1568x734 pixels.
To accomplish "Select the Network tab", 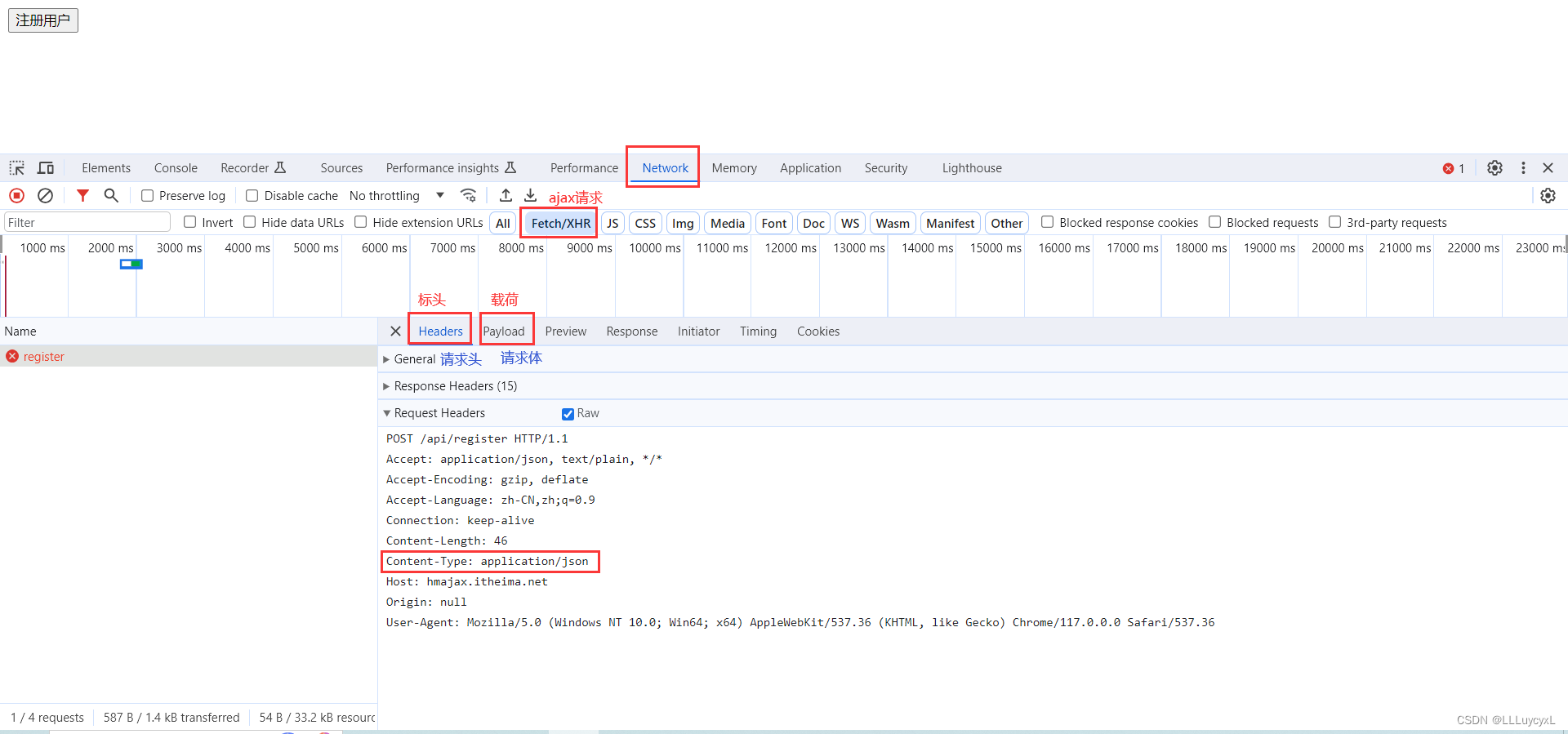I will tap(665, 168).
